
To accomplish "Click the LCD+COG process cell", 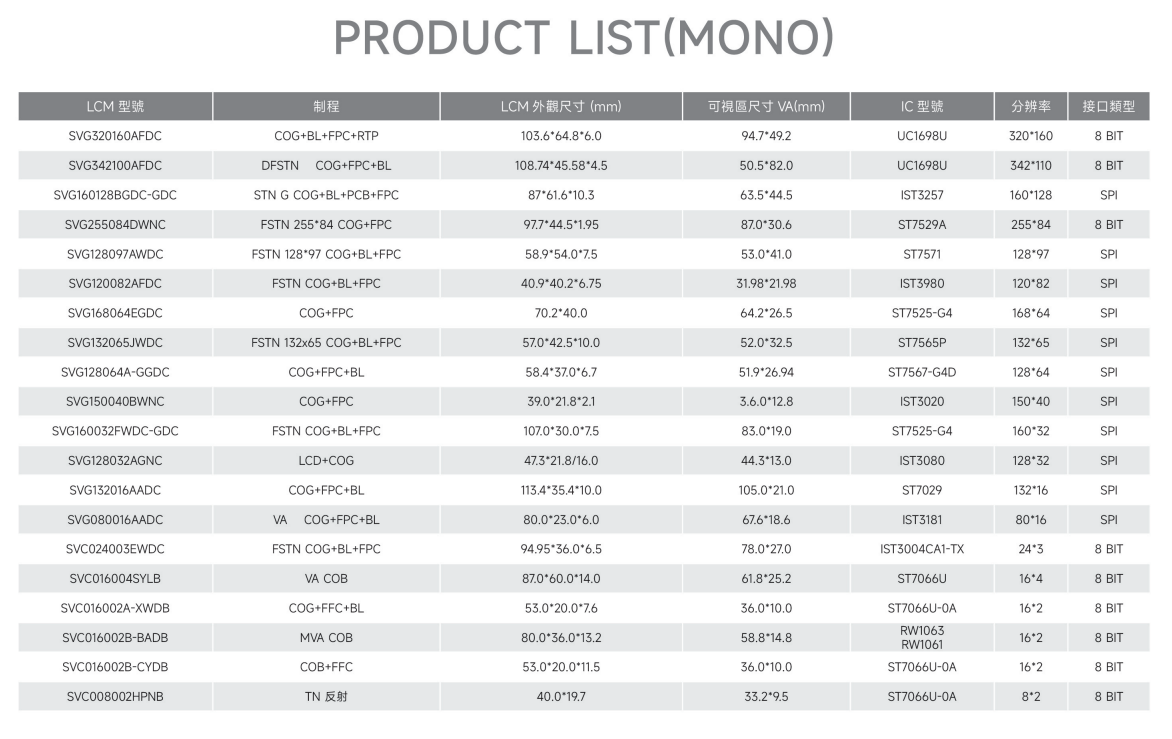I will coord(327,460).
